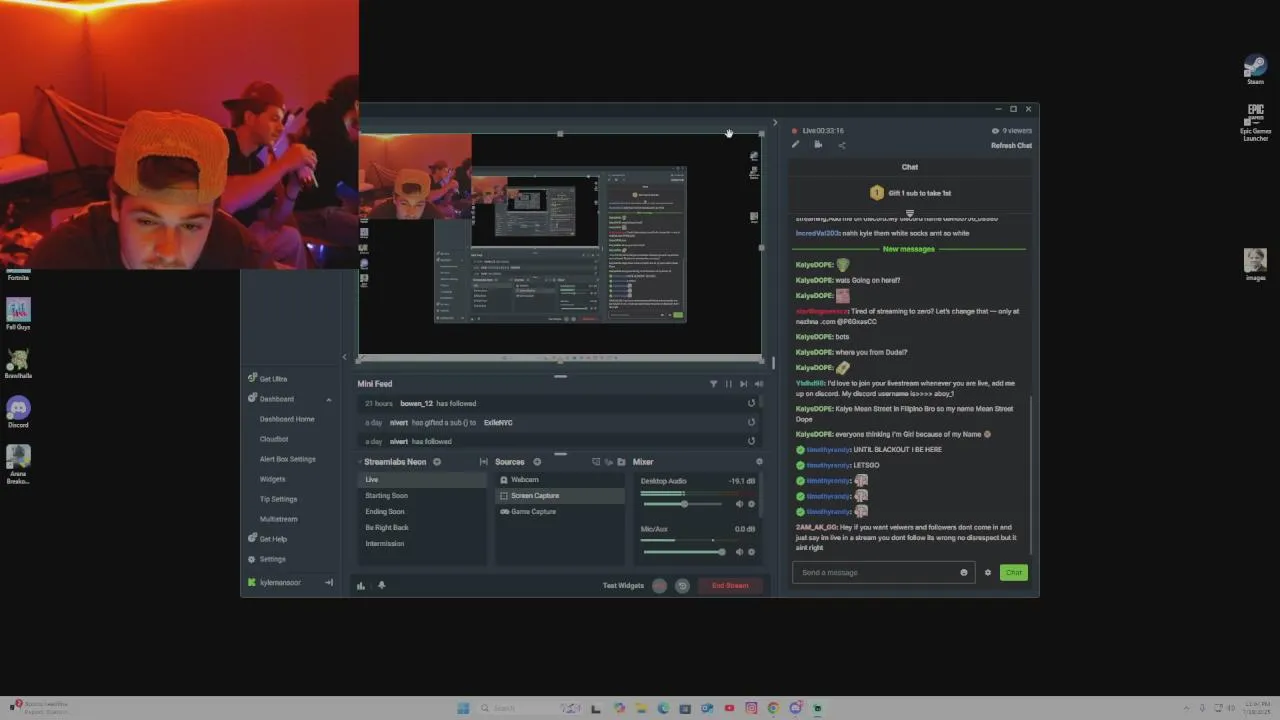
Task: Click the Test Widgets button
Action: click(x=623, y=585)
